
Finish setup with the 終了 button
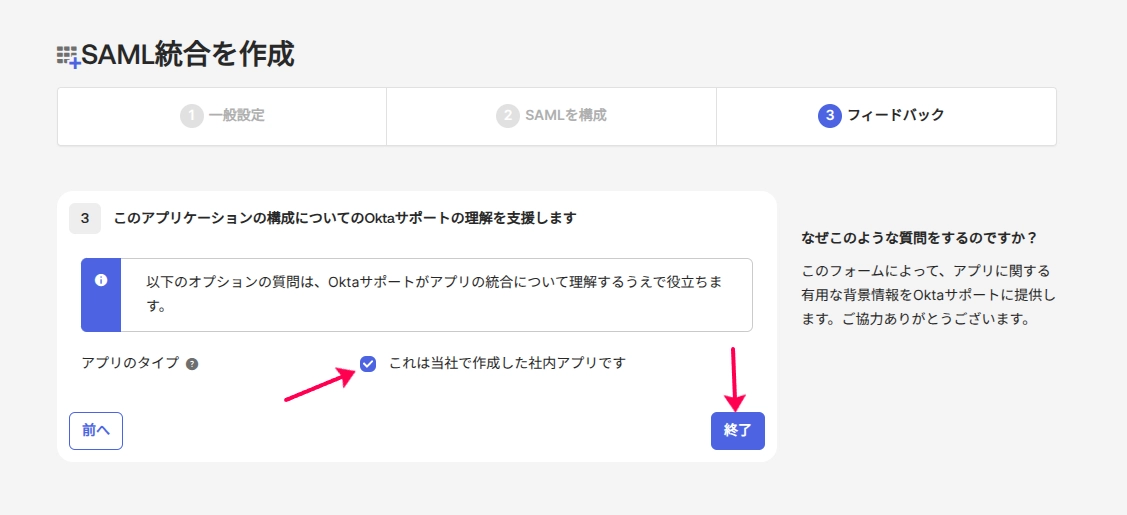point(737,431)
